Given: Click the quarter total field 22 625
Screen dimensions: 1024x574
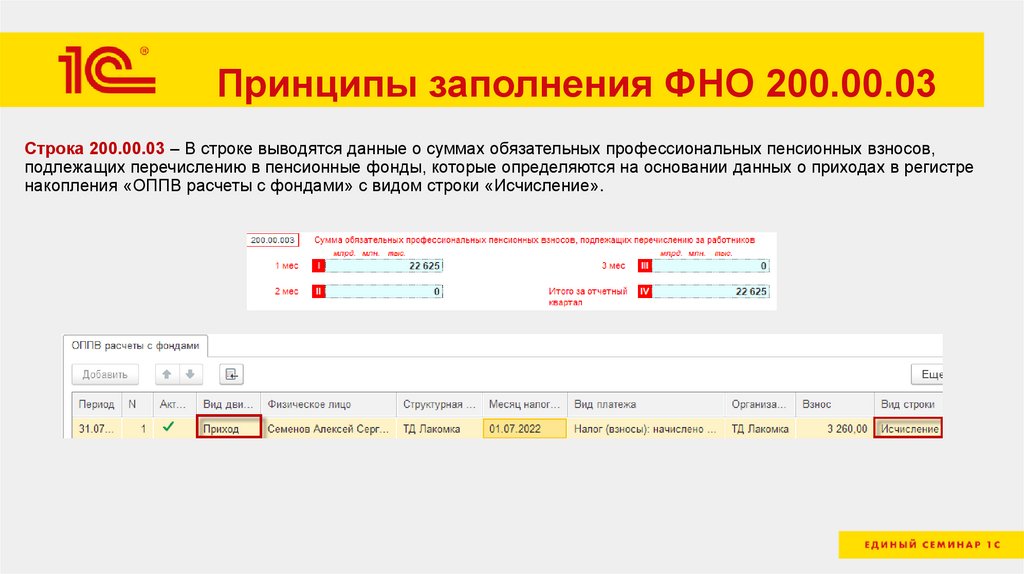Looking at the screenshot, I should click(x=711, y=291).
